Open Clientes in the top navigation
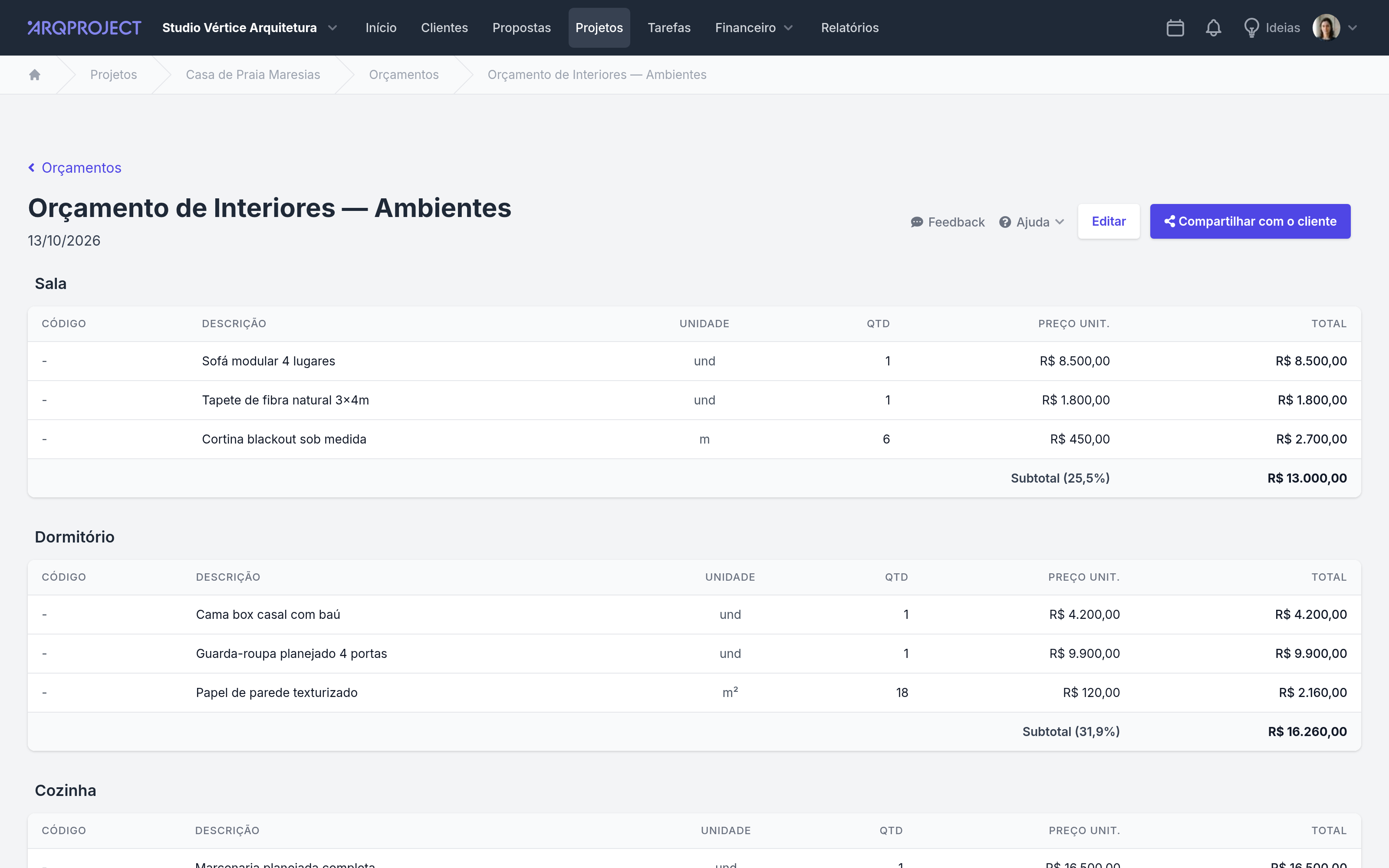 tap(444, 27)
